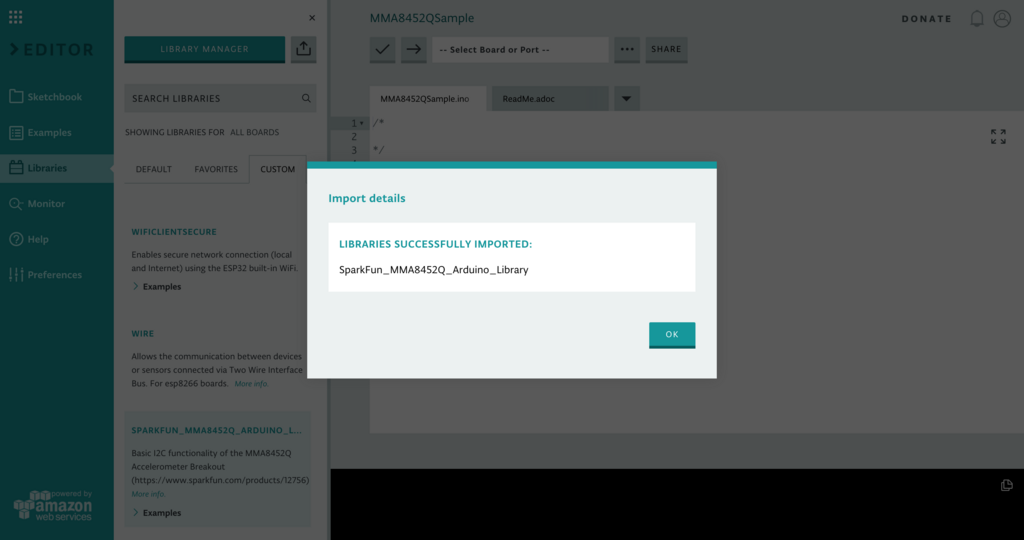
Task: Toggle fullscreen editor icon
Action: (x=998, y=136)
